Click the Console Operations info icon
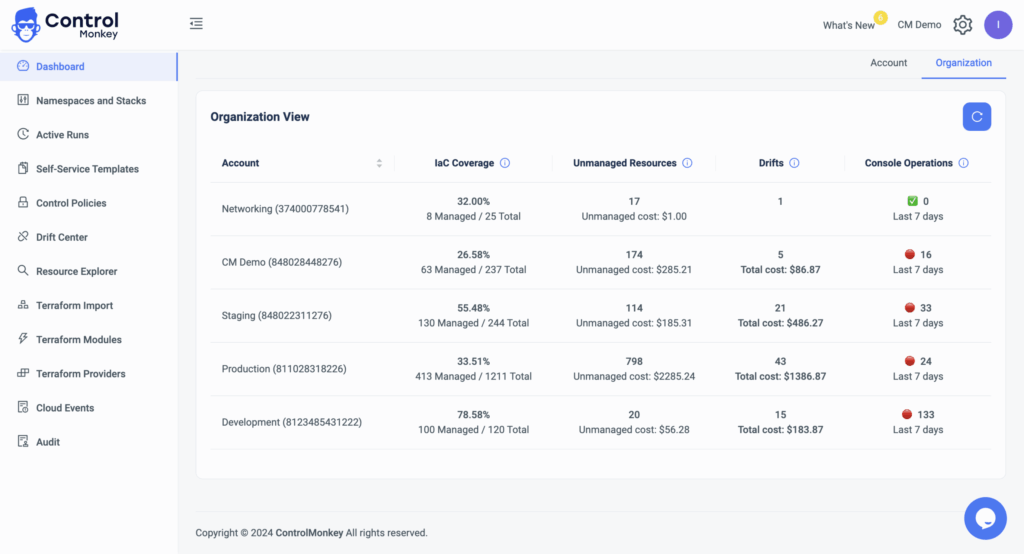1024x554 pixels. (963, 163)
